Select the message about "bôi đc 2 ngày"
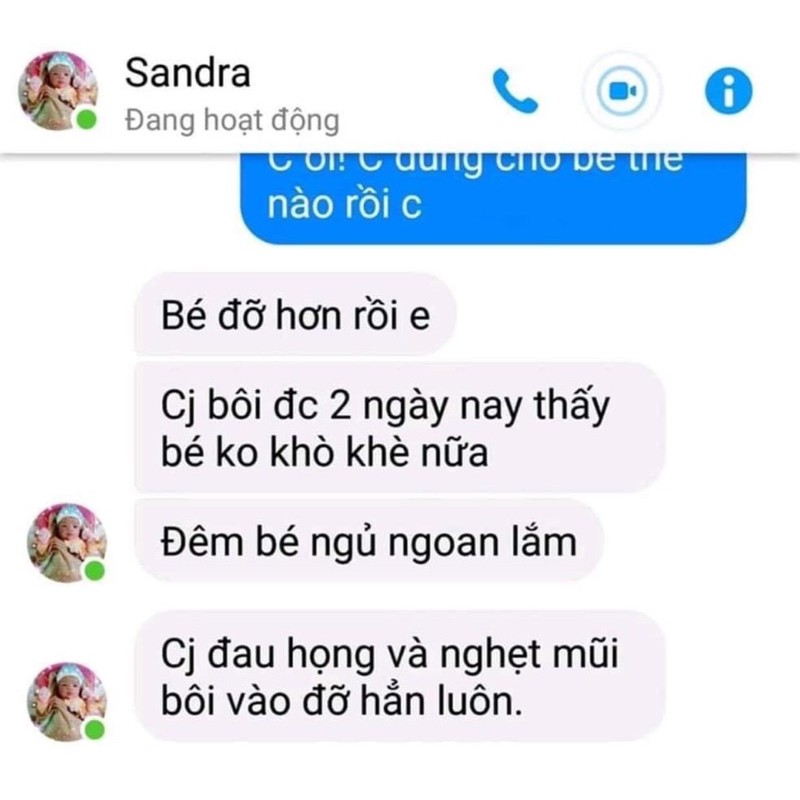 coord(399,428)
